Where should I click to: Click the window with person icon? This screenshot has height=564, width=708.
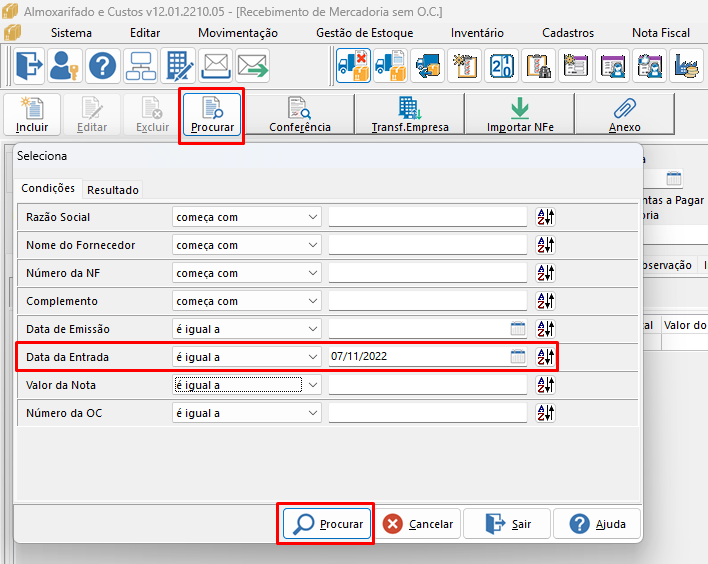(613, 66)
